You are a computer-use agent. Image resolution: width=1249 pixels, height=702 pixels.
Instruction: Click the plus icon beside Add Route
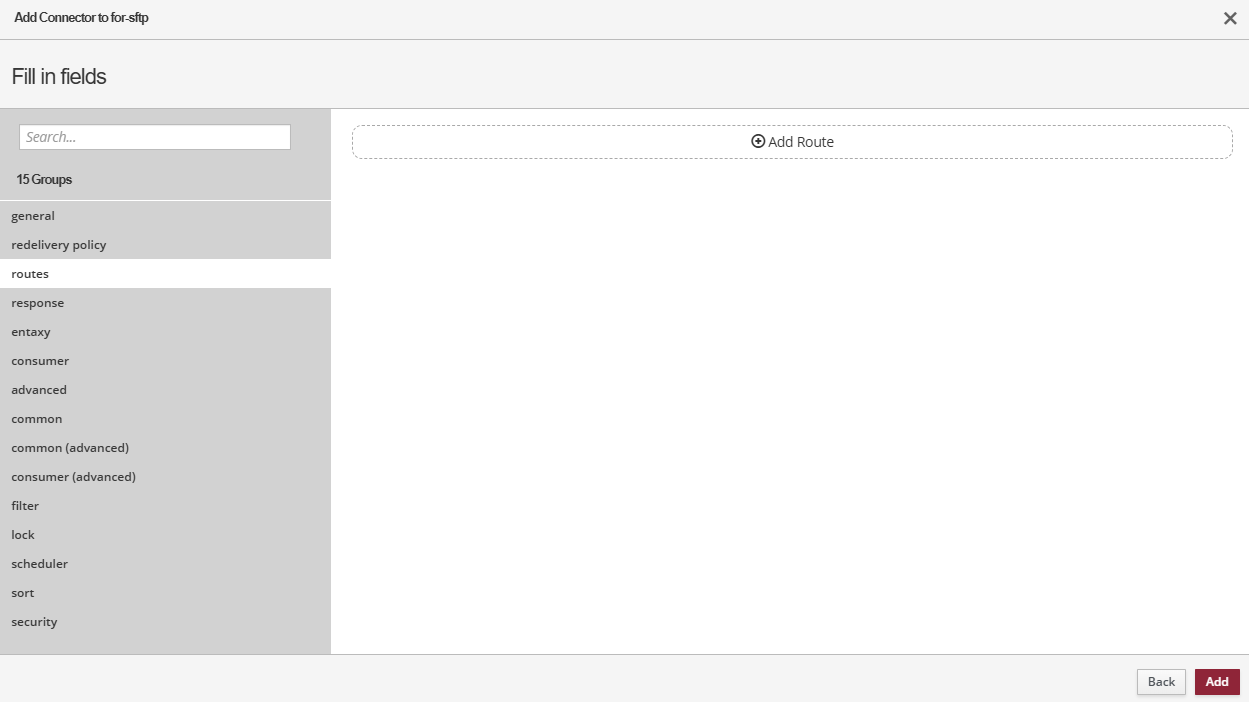758,142
